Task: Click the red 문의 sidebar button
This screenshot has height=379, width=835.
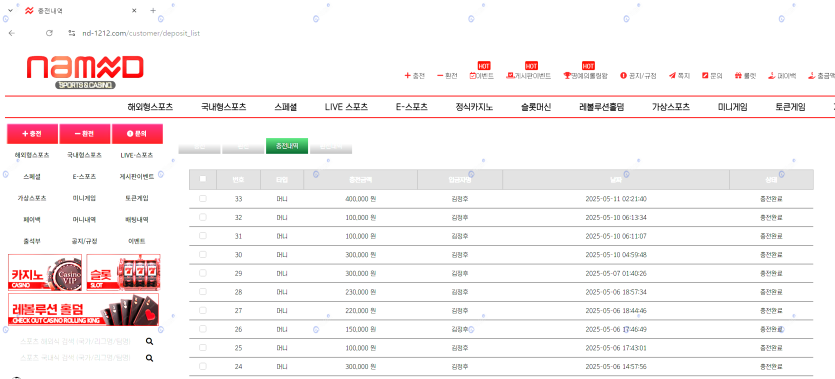Action: [137, 134]
